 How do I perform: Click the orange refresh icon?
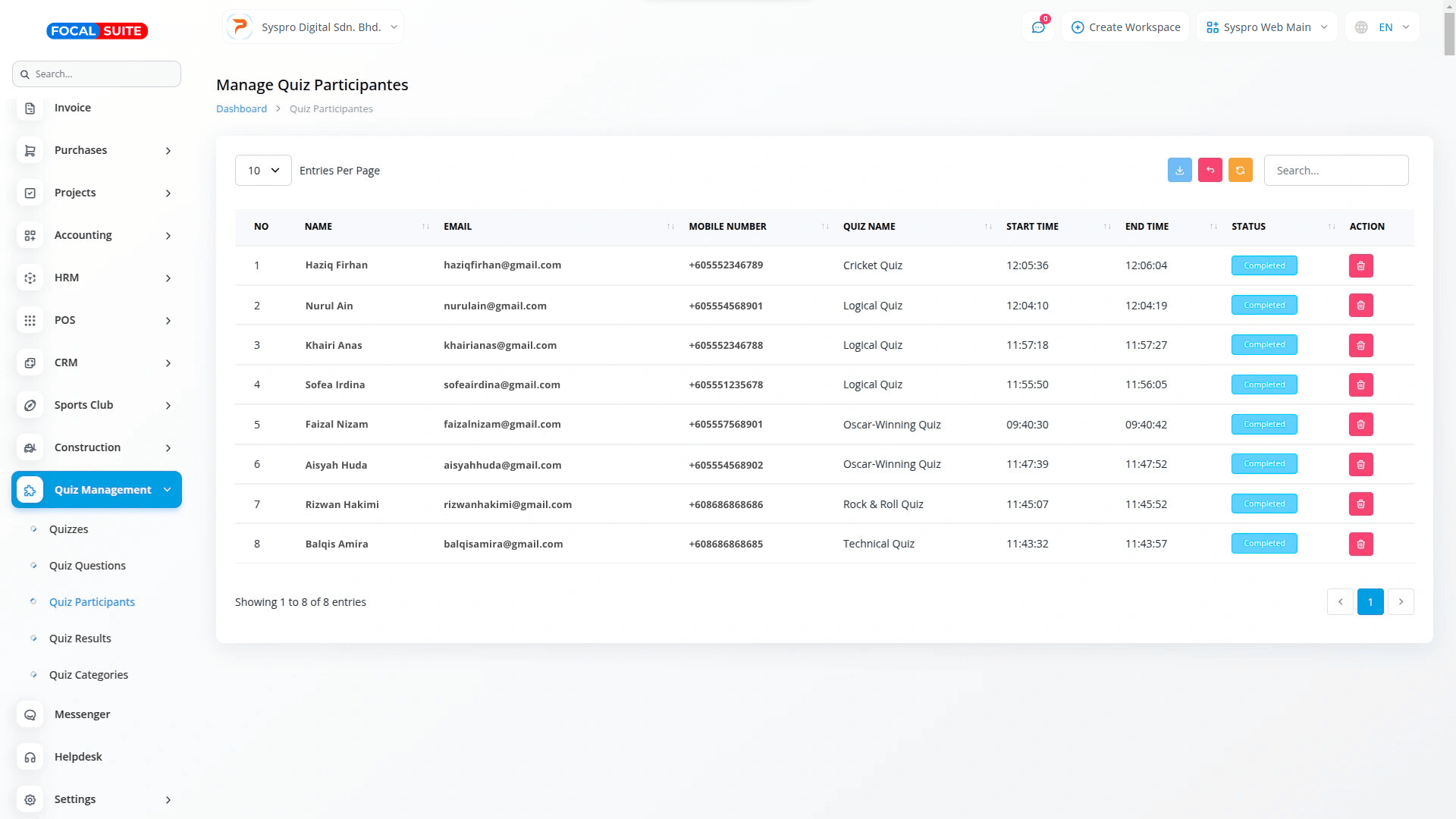[1240, 171]
